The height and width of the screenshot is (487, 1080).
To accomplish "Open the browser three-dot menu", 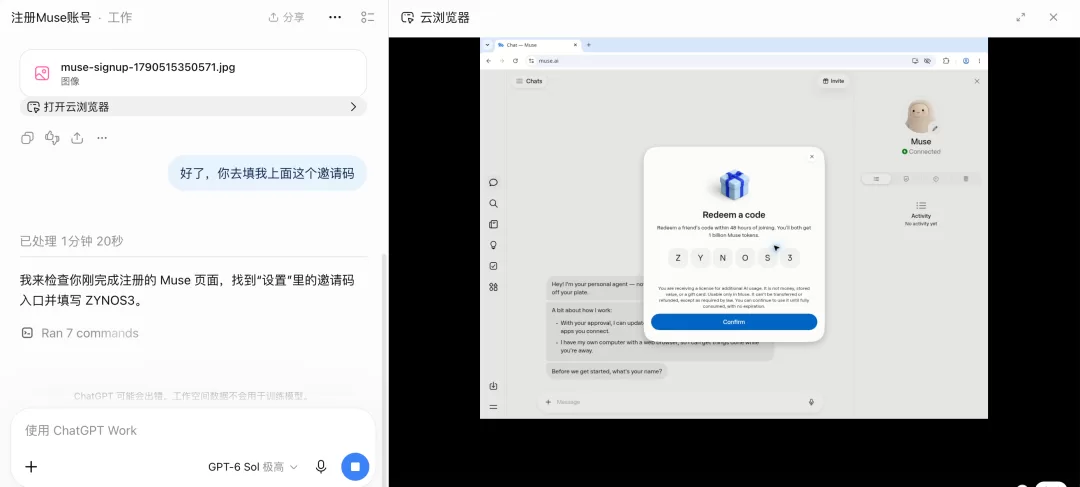I will pyautogui.click(x=979, y=61).
